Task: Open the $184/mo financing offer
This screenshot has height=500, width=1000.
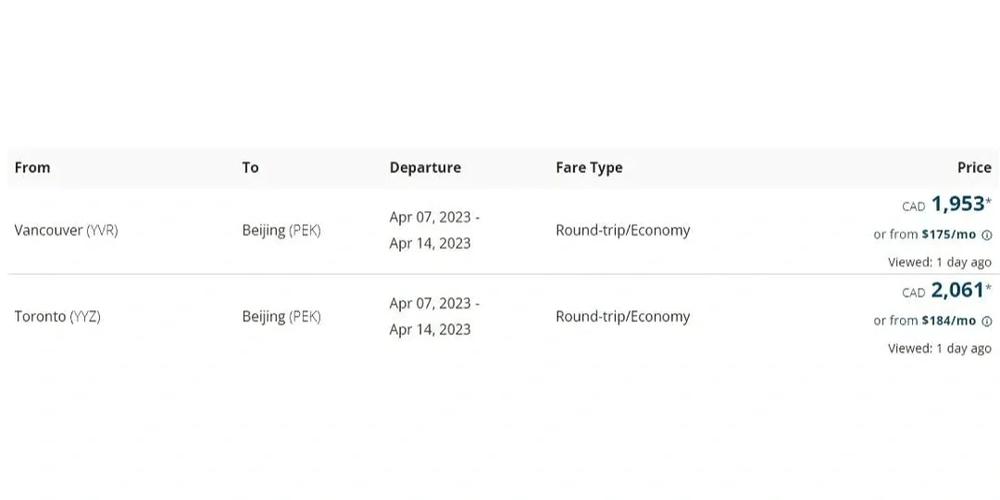Action: click(x=948, y=321)
